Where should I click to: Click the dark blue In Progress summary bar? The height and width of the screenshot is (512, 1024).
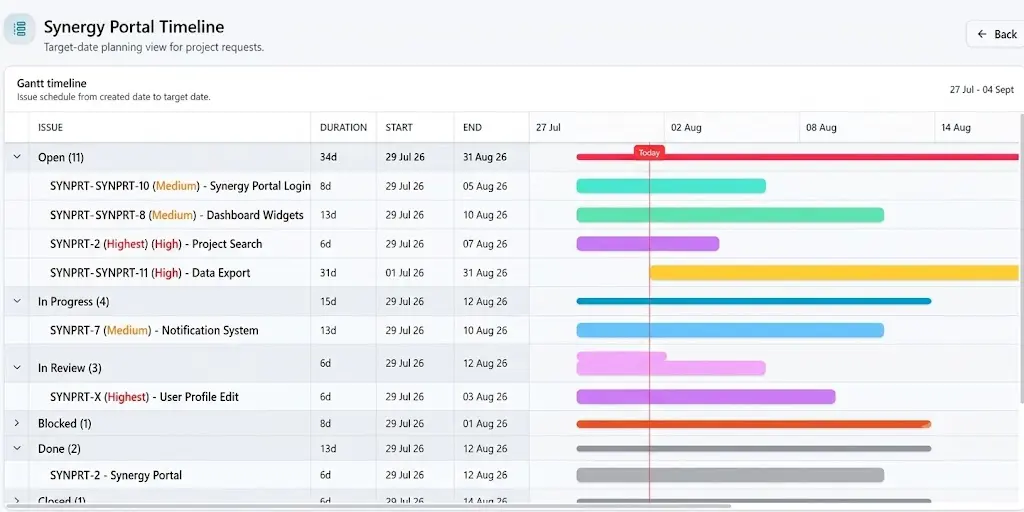[x=754, y=301]
